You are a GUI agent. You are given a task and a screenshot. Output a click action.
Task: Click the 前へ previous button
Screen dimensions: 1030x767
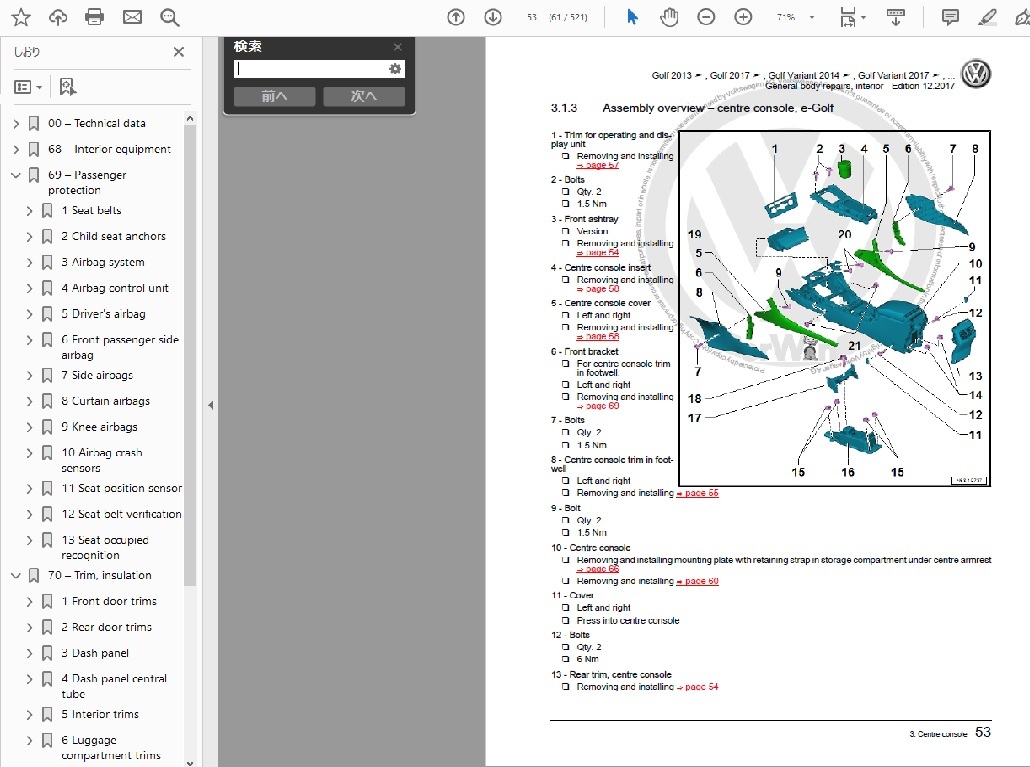point(274,97)
